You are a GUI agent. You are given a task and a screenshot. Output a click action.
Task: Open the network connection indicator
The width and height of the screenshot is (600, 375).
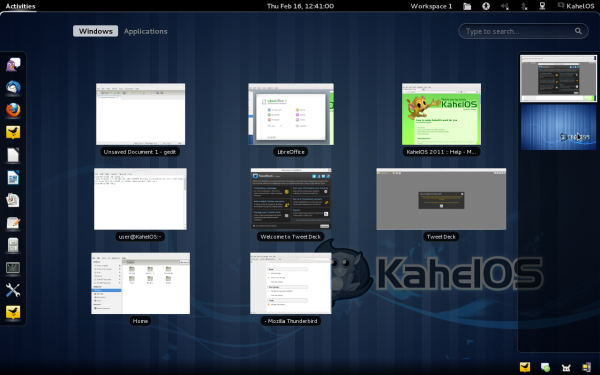542,6
